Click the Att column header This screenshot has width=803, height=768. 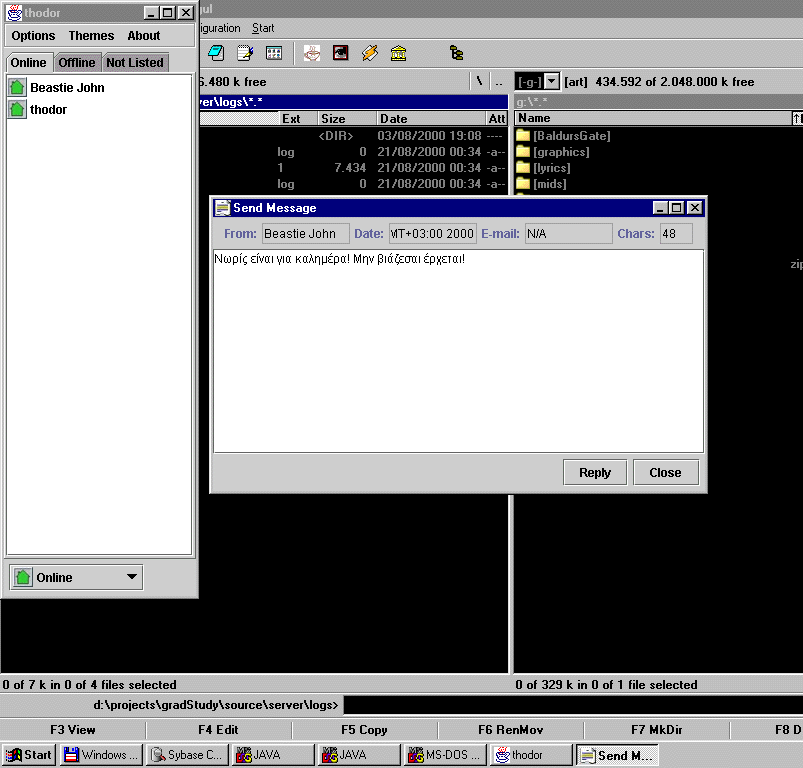497,119
